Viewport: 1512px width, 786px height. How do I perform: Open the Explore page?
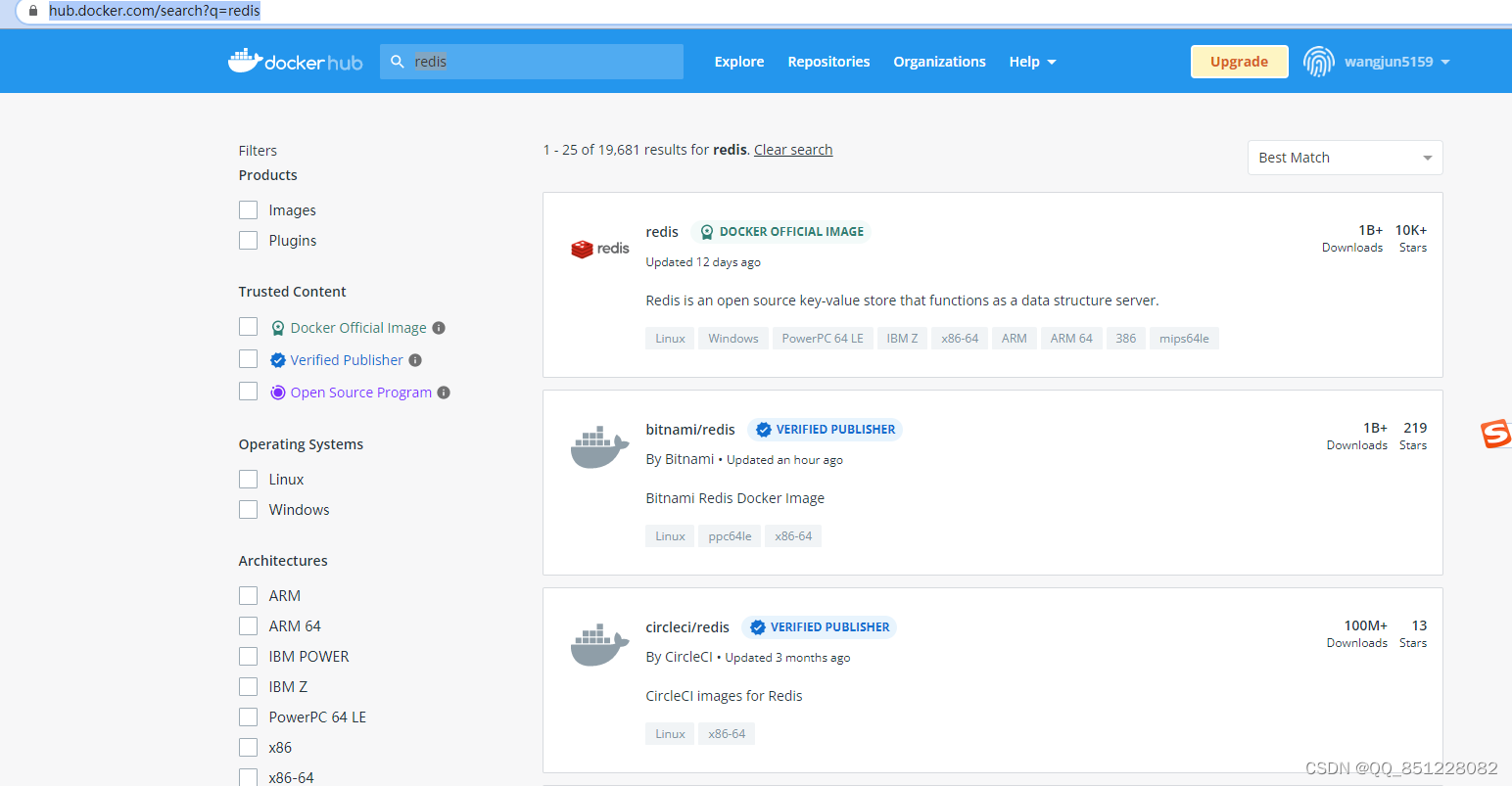[x=739, y=62]
